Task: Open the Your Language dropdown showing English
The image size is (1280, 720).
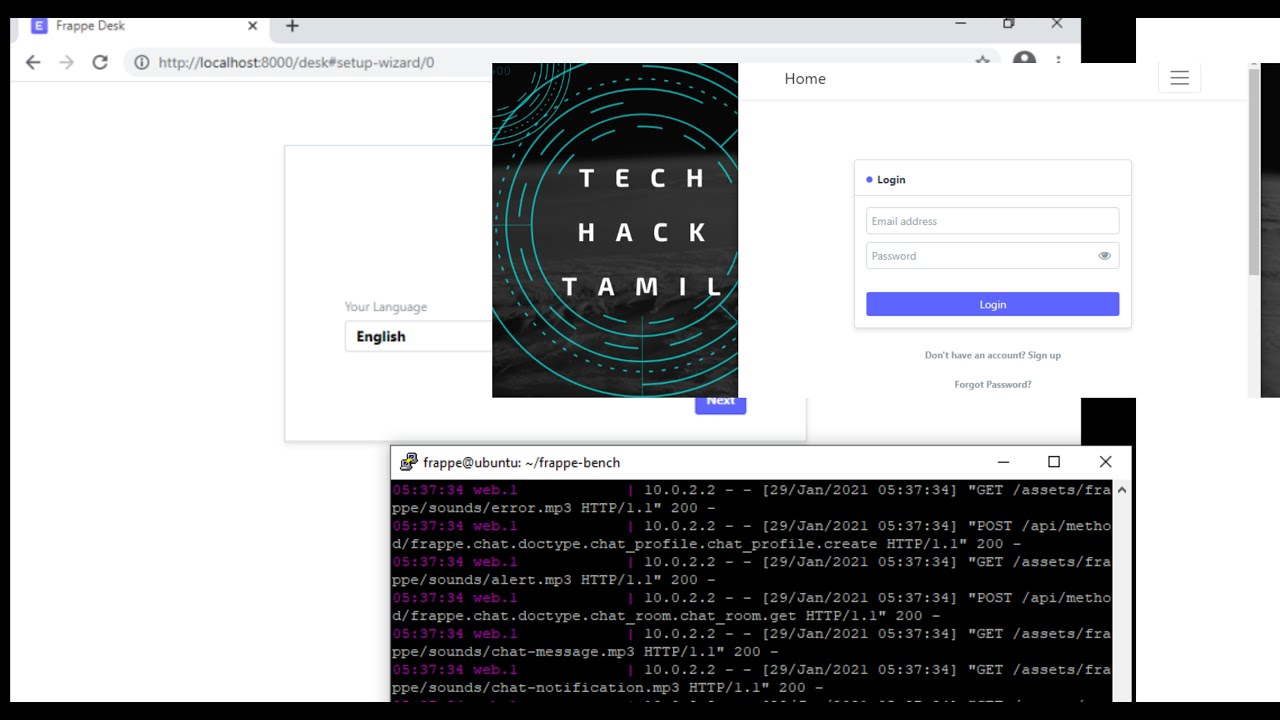Action: coord(419,336)
